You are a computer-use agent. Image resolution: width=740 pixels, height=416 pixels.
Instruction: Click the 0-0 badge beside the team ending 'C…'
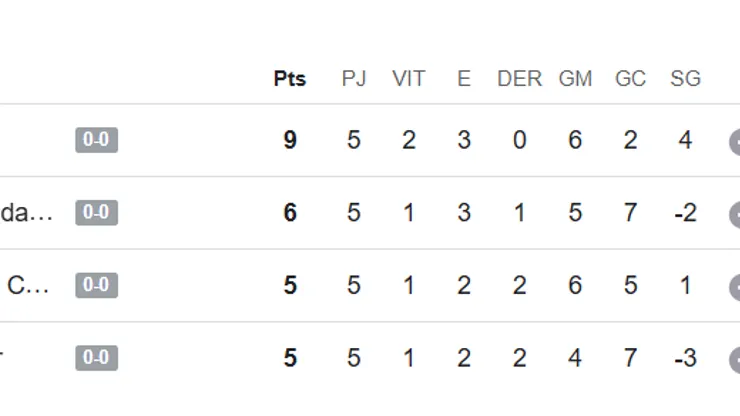[96, 285]
